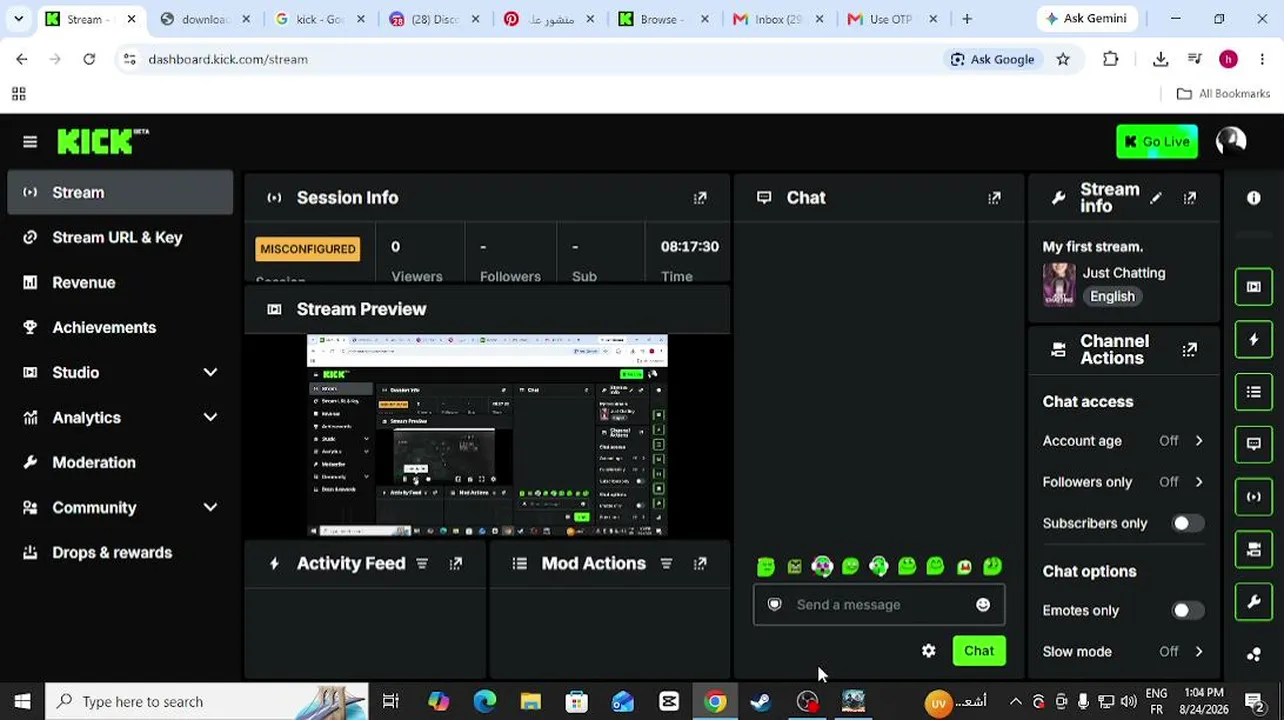Pop out the Activity Feed panel

(x=456, y=564)
